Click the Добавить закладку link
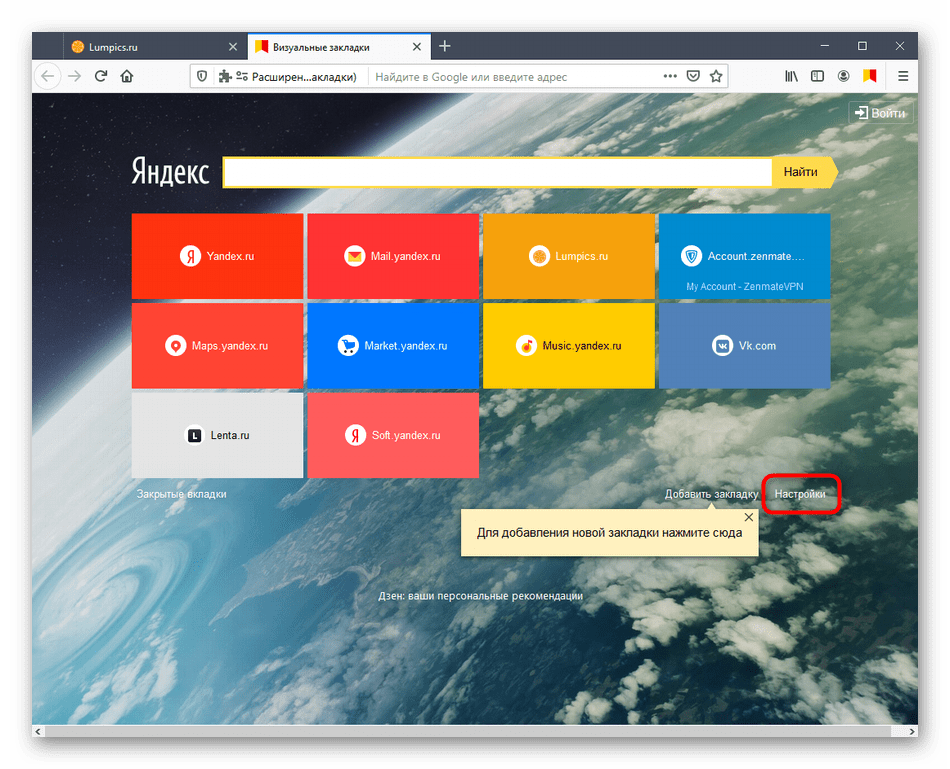The image size is (950, 769). pos(711,494)
